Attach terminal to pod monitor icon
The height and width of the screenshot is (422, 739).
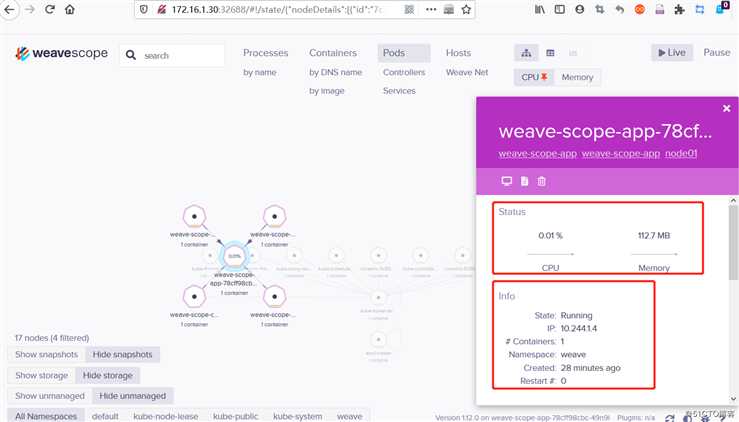[x=507, y=181]
